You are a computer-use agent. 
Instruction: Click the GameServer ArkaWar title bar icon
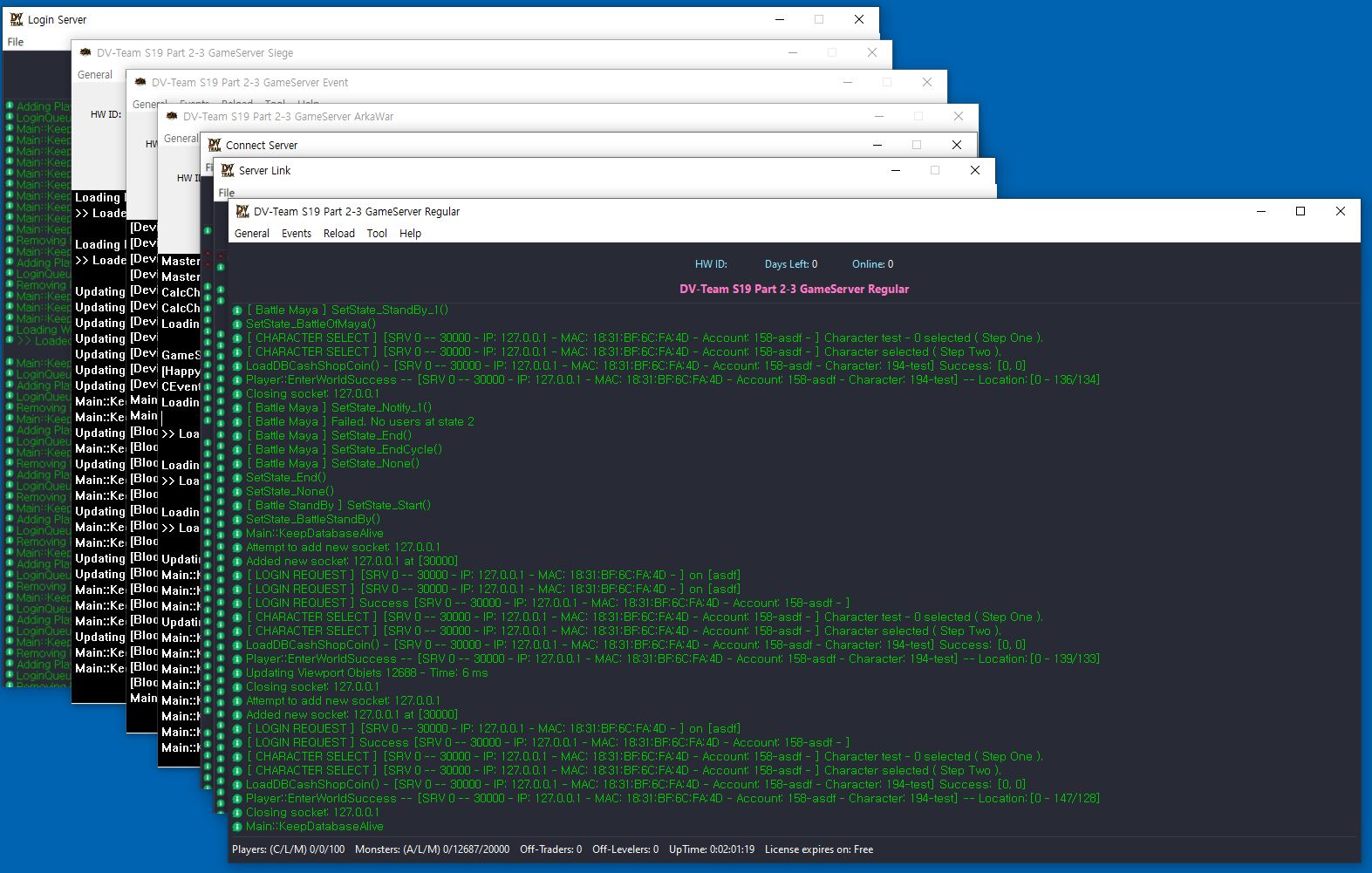tap(172, 116)
